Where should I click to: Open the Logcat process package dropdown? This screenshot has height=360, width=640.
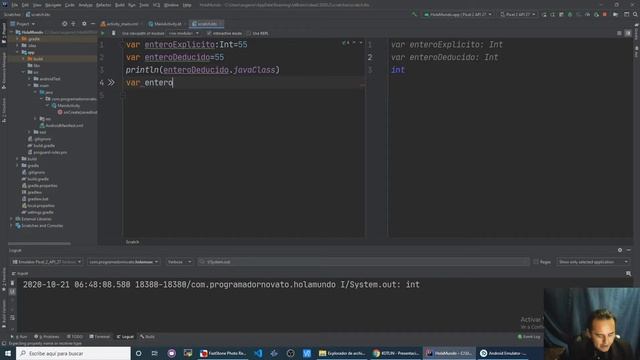pyautogui.click(x=123, y=262)
